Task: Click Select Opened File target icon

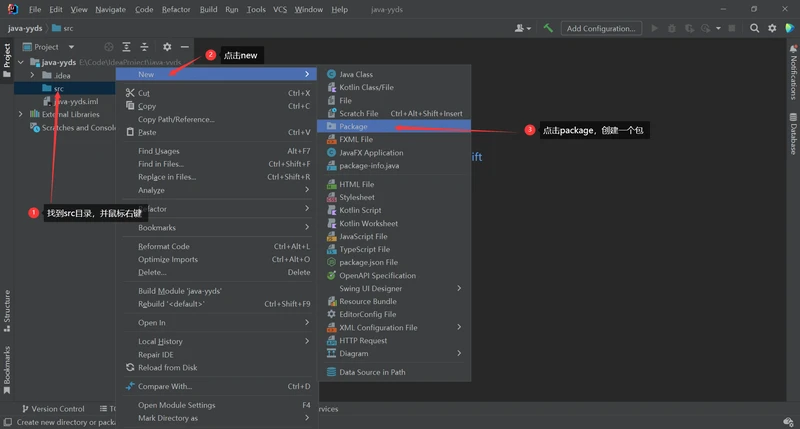Action: coord(107,47)
